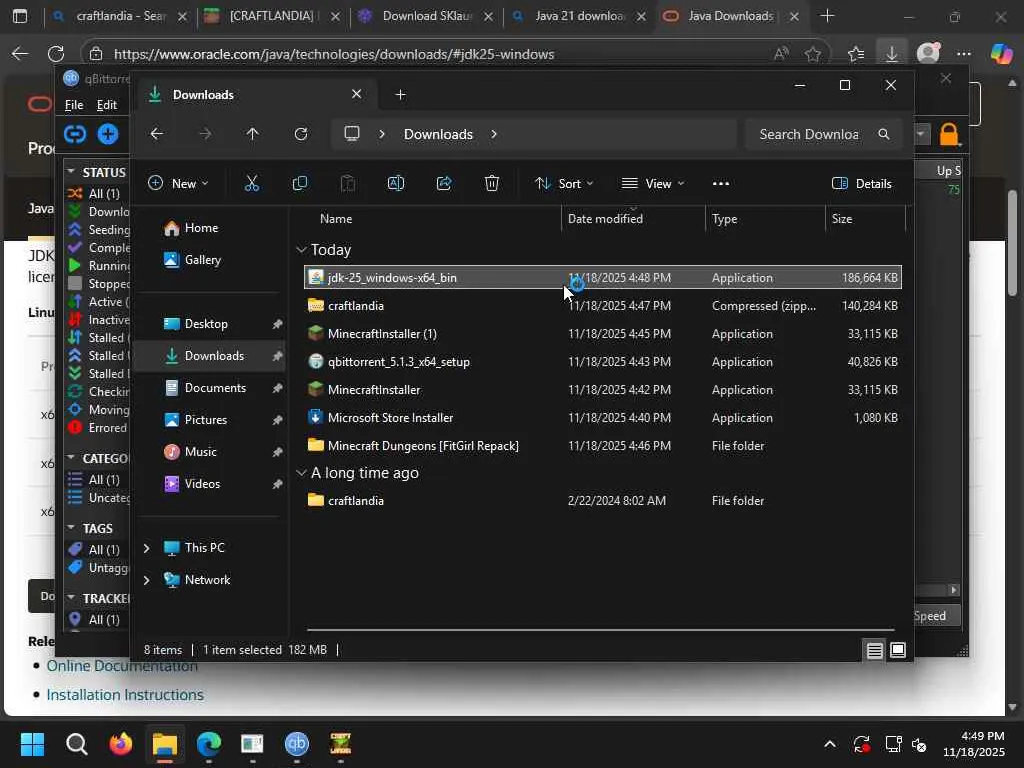Viewport: 1024px width, 768px height.
Task: Open taskbar search
Action: (x=76, y=744)
